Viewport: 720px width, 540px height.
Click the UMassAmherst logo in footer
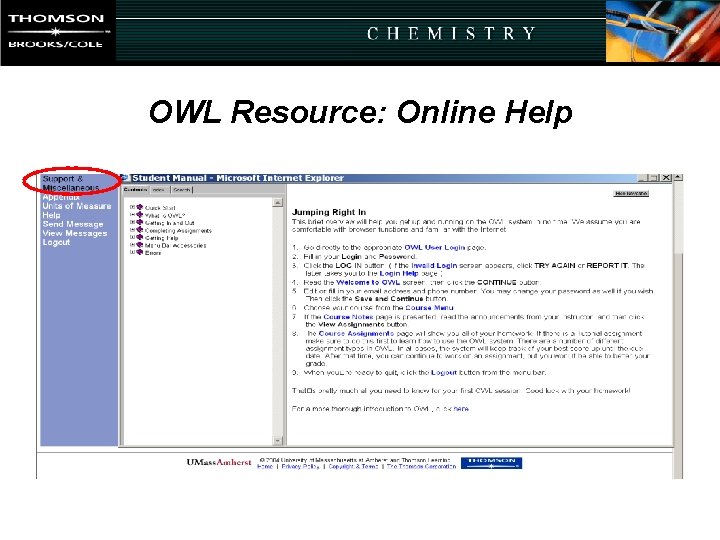click(x=219, y=462)
